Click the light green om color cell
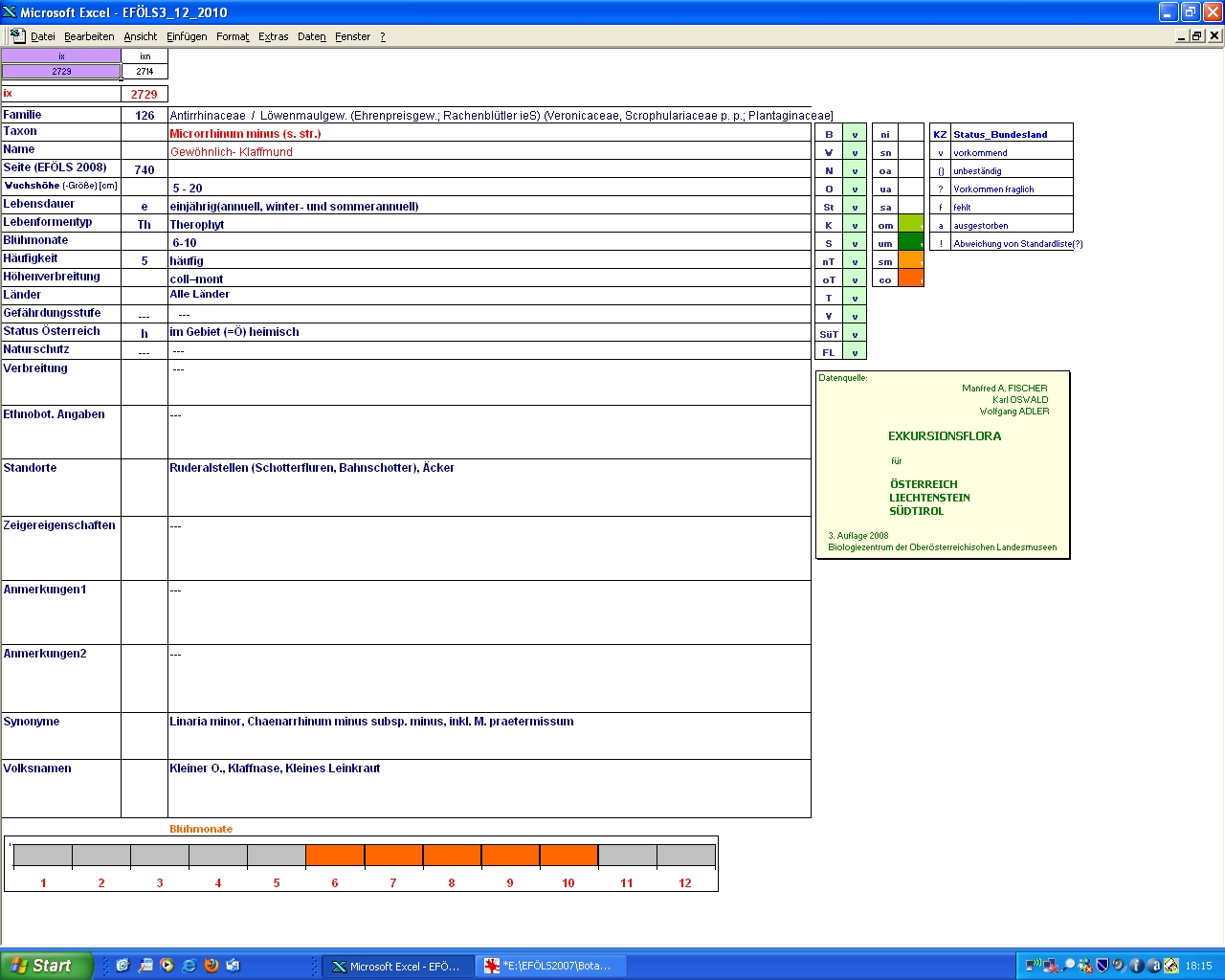This screenshot has height=980, width=1225. point(911,225)
